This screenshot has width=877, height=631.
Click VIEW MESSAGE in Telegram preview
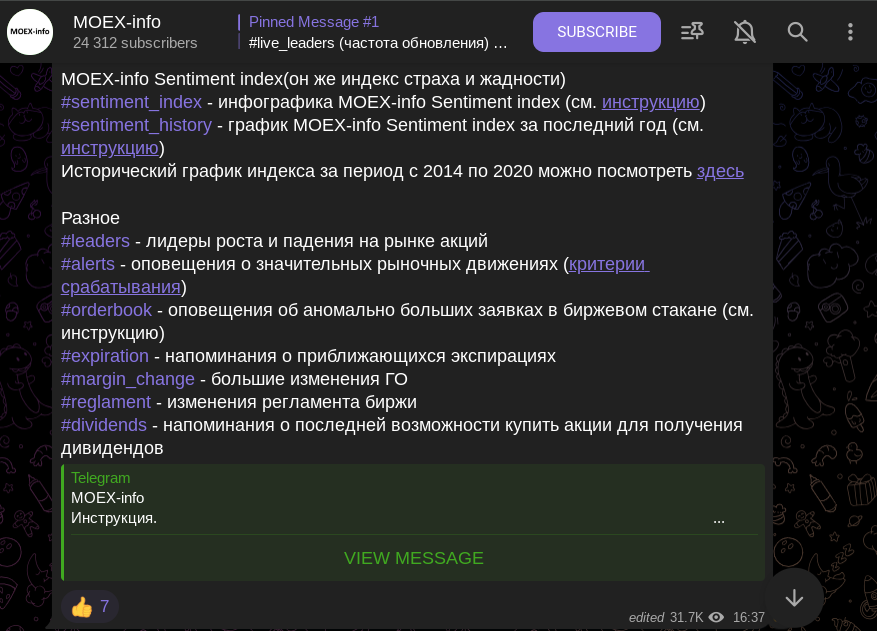pos(413,558)
